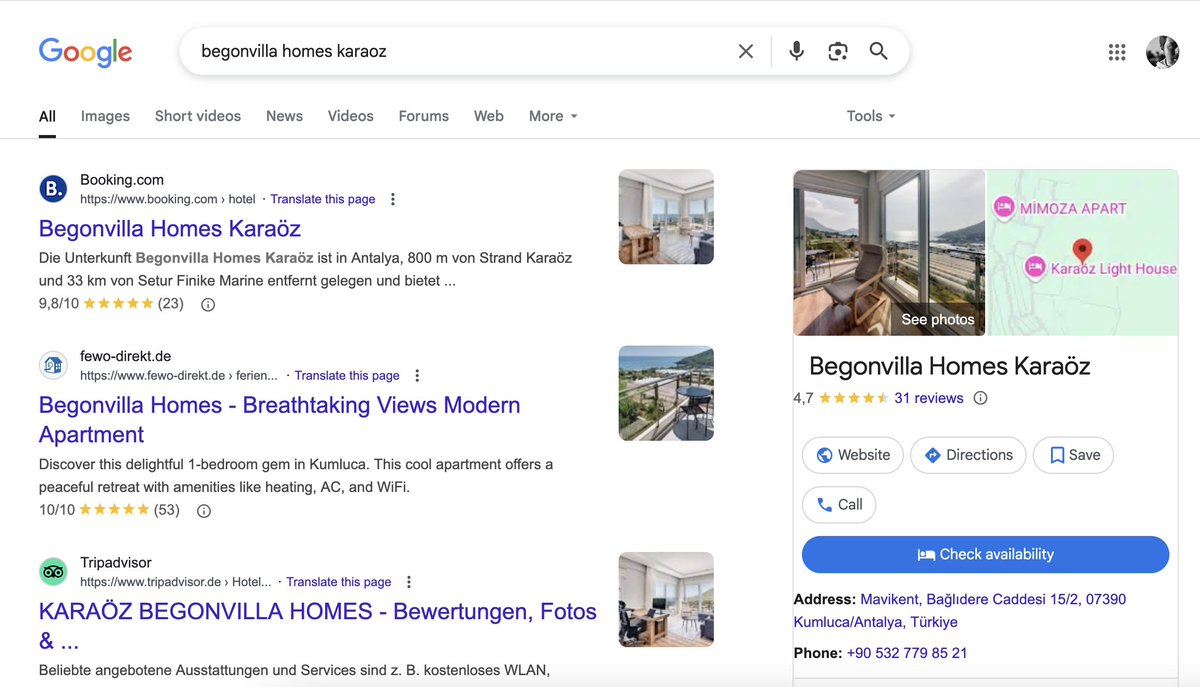Open the 31 reviews link

929,398
